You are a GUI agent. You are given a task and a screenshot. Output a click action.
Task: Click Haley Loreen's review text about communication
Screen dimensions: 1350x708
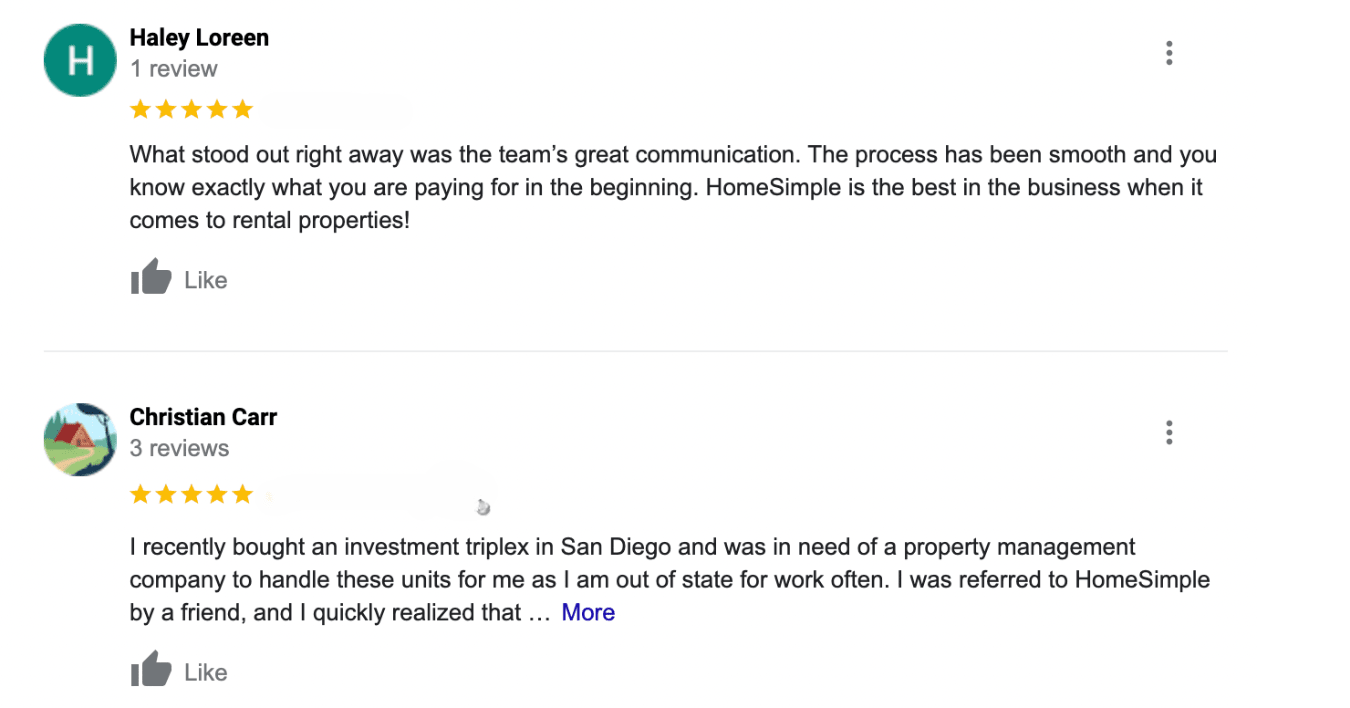pyautogui.click(x=672, y=187)
